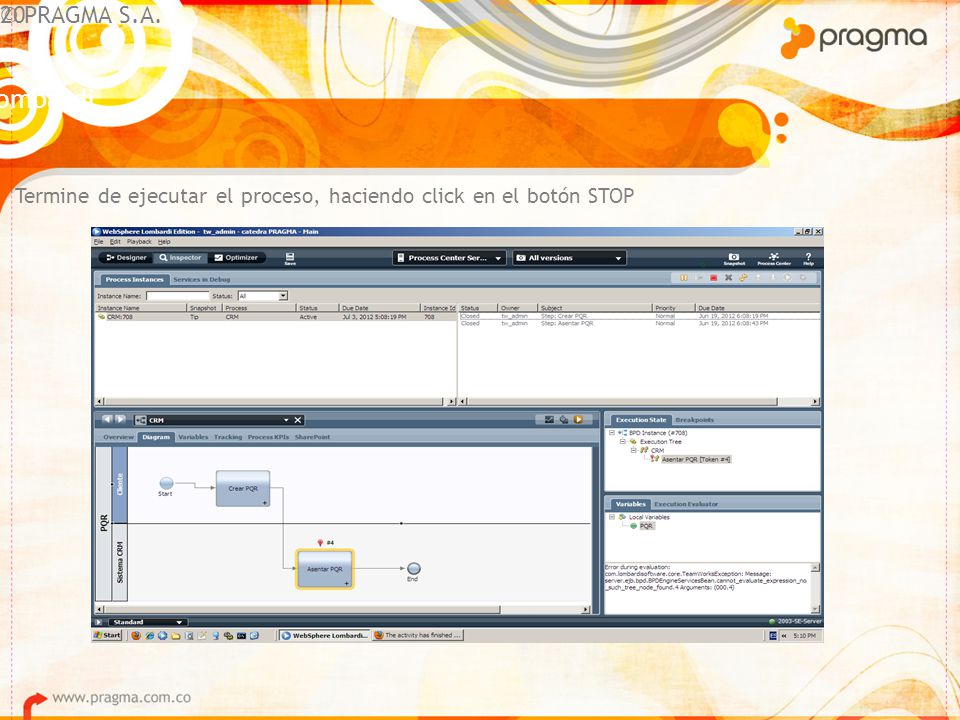
Task: Switch to the Inspector view
Action: pos(180,258)
